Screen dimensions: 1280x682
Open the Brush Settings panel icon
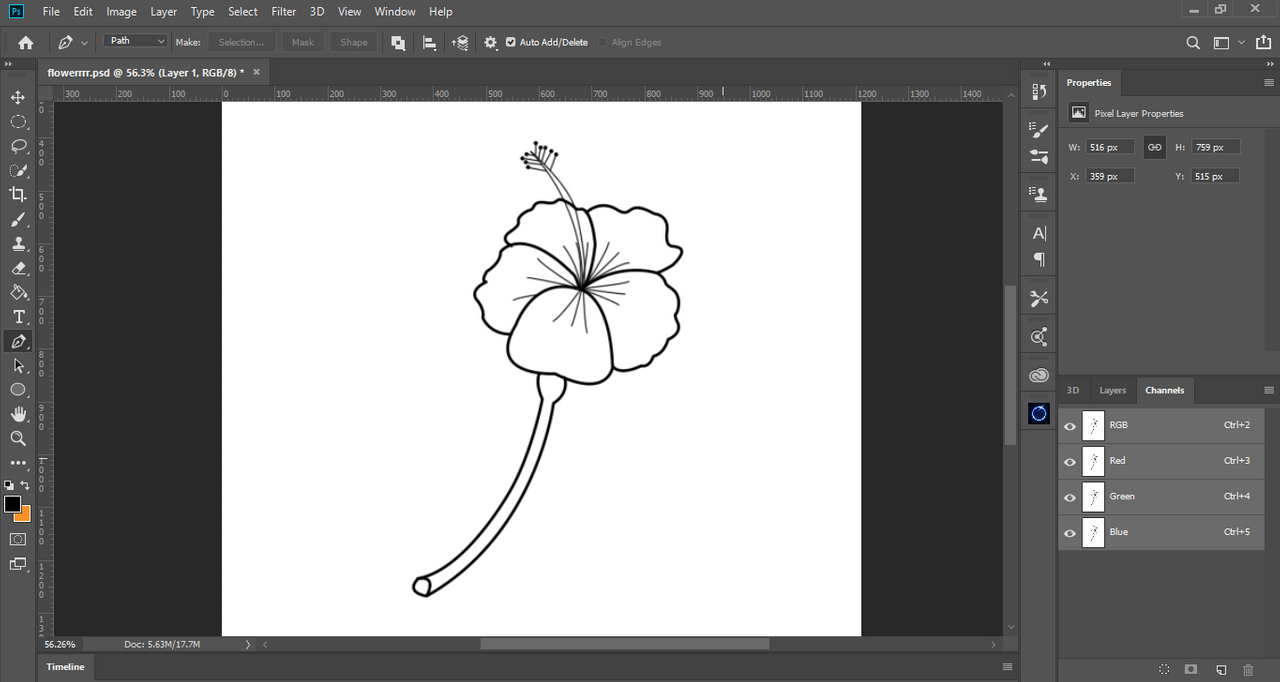[x=1039, y=129]
